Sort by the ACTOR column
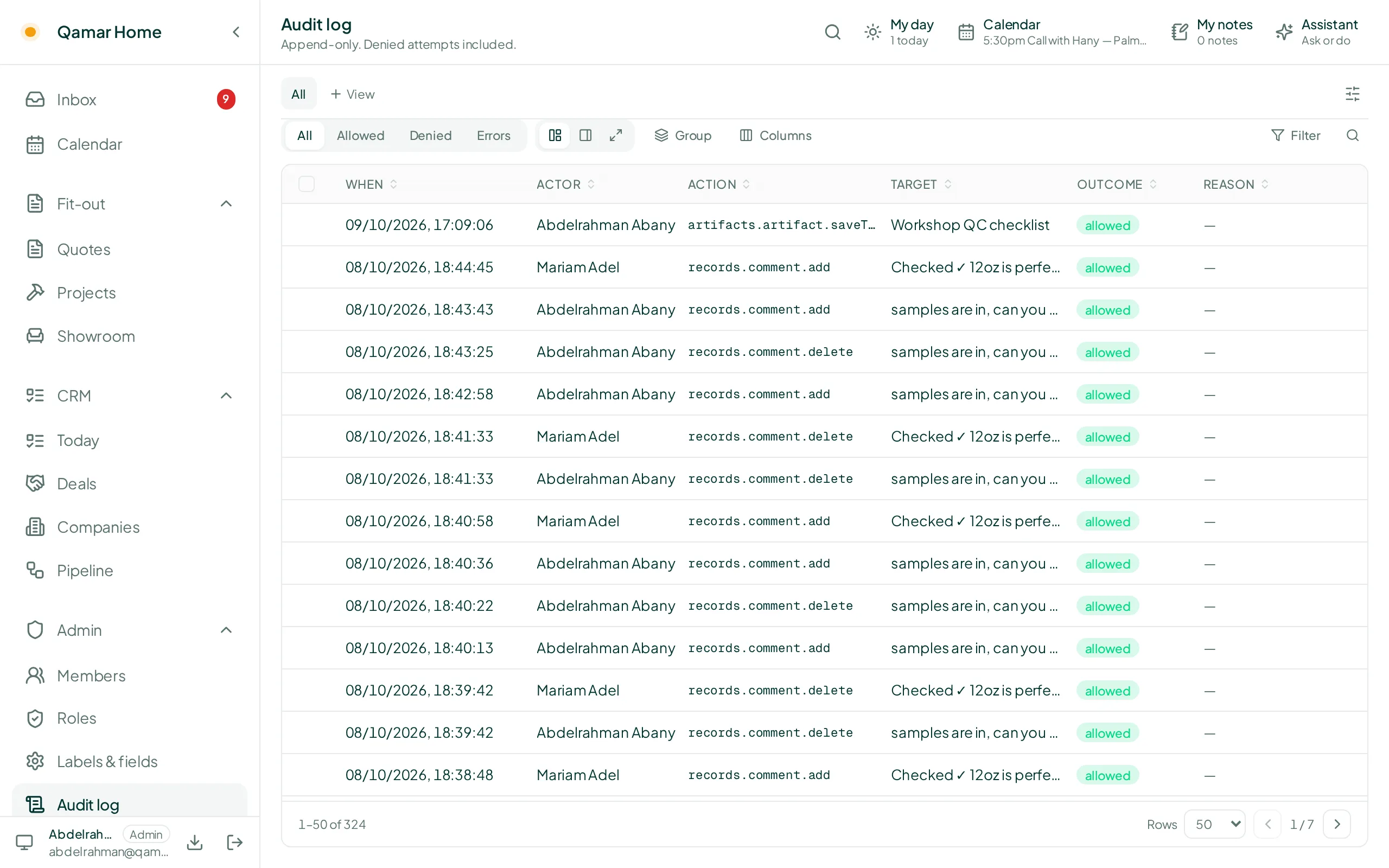The image size is (1389, 868). point(565,184)
